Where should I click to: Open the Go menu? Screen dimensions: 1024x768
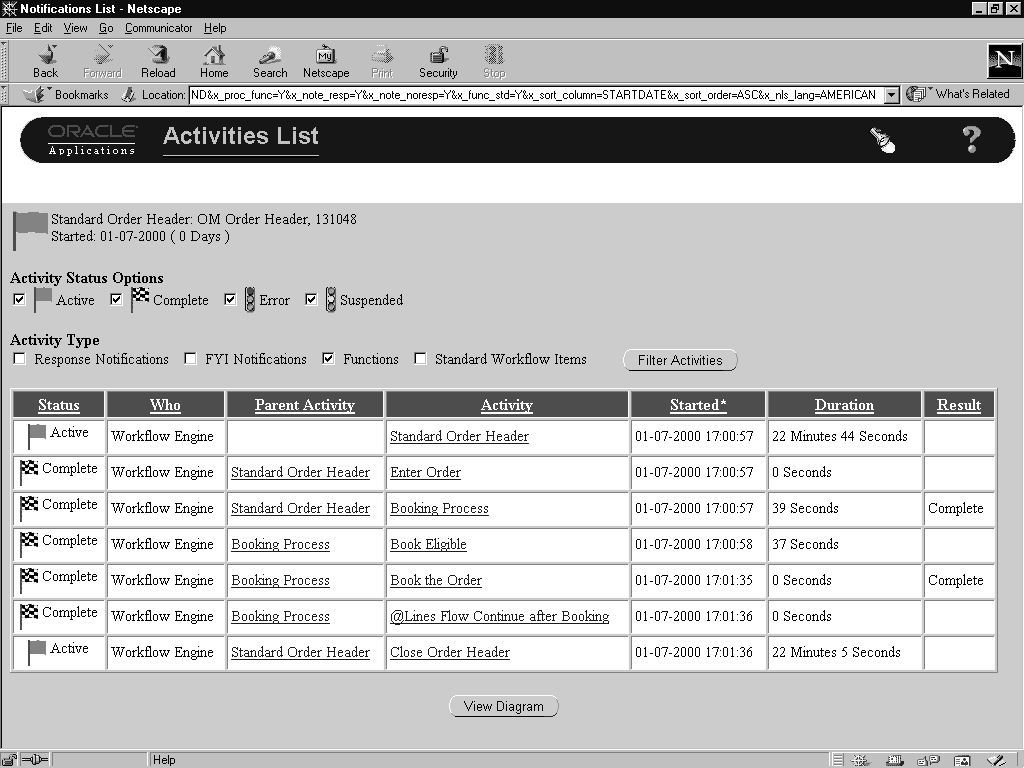click(106, 28)
